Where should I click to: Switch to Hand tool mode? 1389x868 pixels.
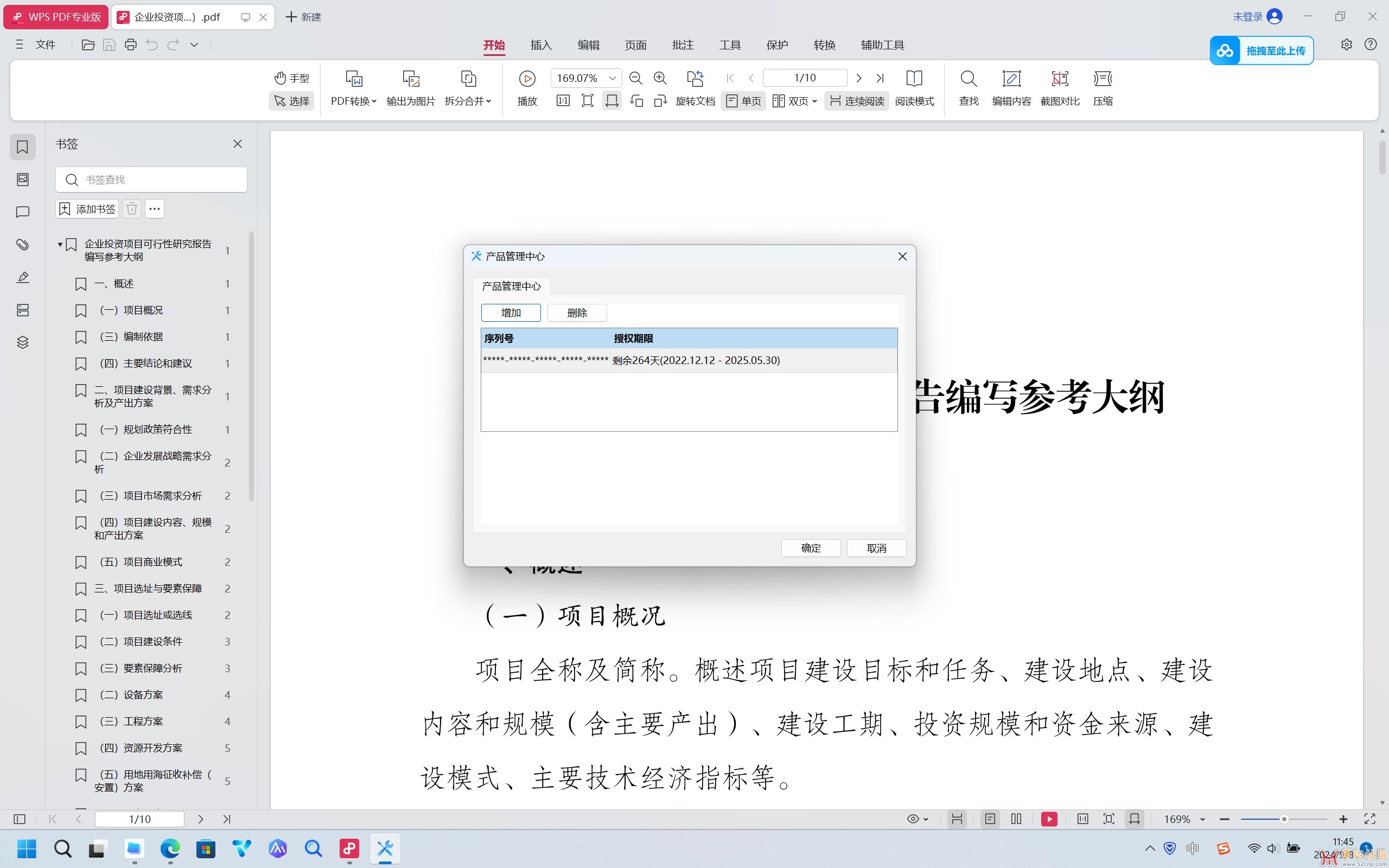pos(291,78)
